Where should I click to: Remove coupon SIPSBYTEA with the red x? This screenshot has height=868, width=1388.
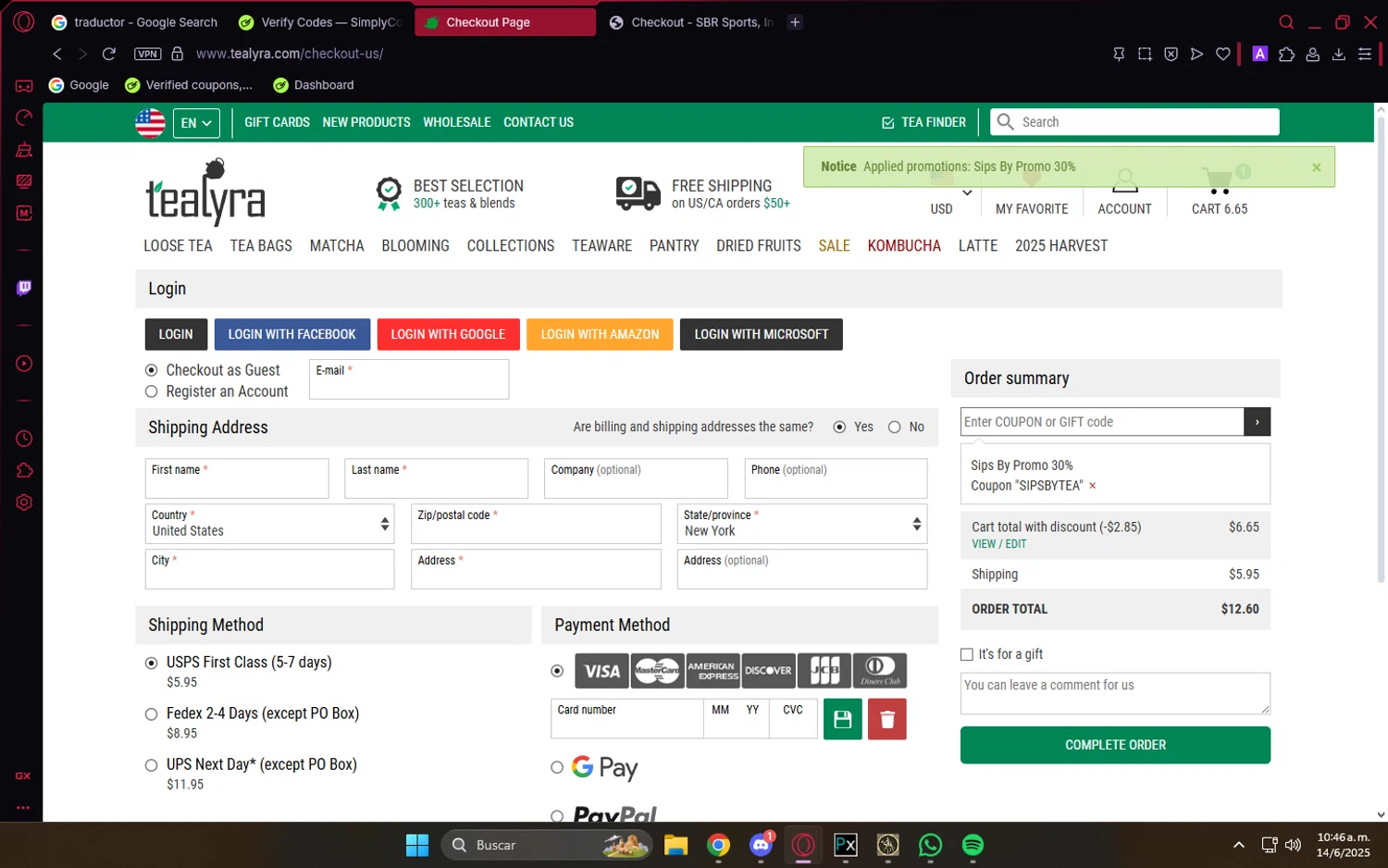point(1092,486)
